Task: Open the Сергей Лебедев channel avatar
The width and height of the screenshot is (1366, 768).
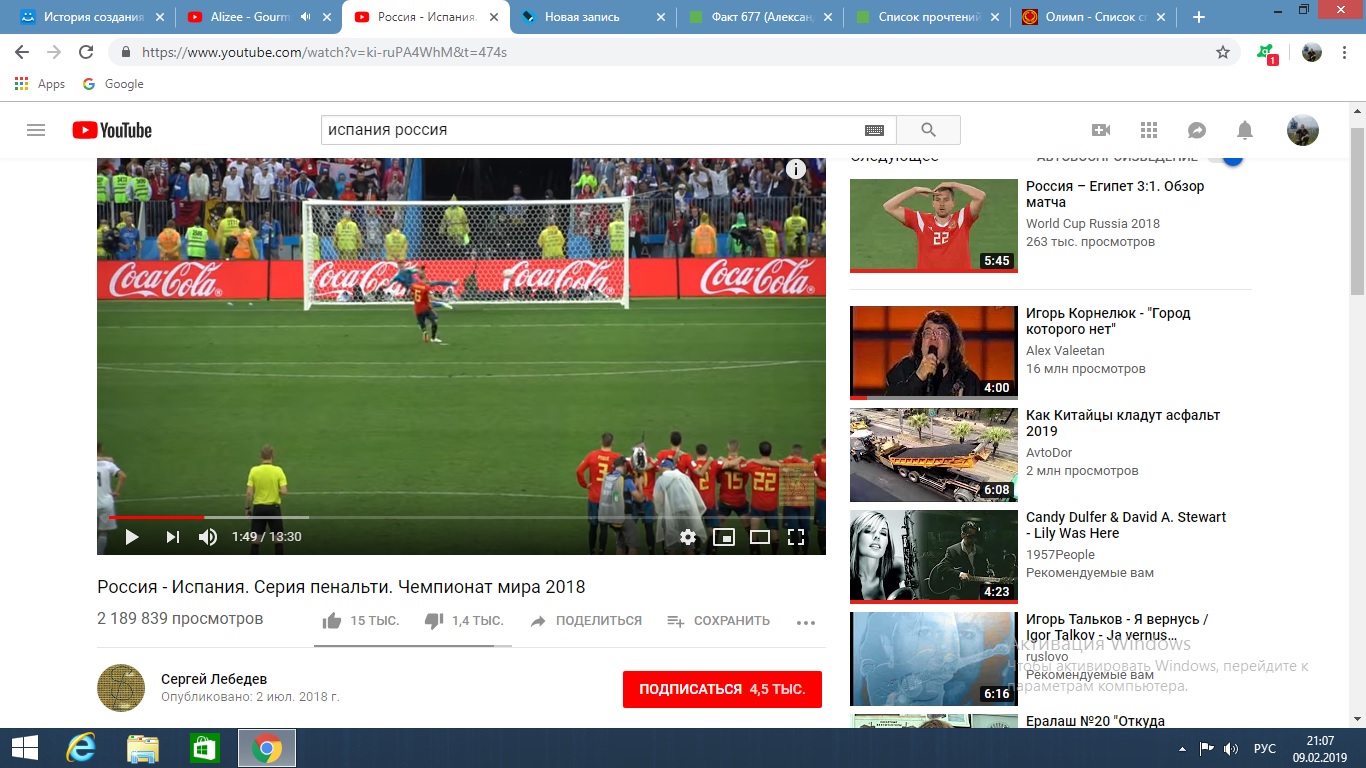Action: [x=121, y=688]
